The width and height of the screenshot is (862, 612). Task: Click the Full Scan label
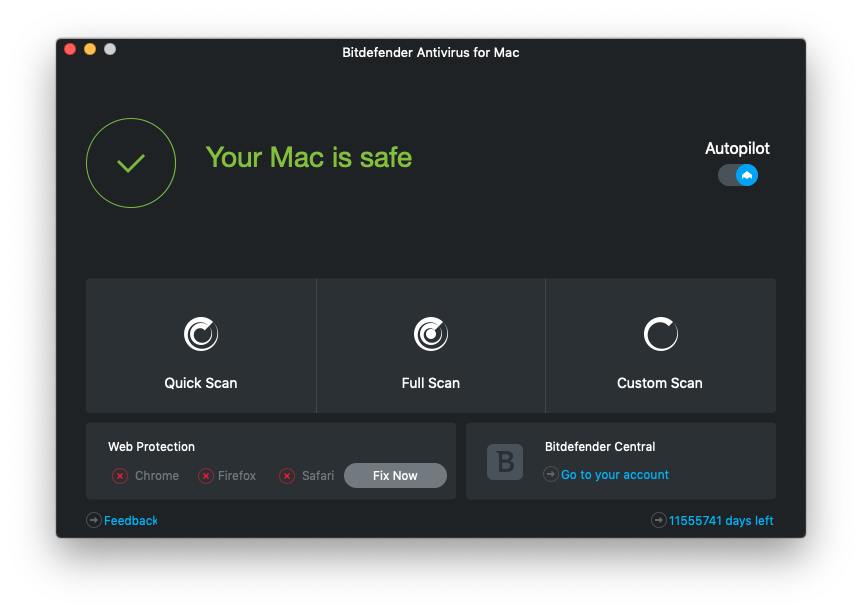tap(430, 383)
